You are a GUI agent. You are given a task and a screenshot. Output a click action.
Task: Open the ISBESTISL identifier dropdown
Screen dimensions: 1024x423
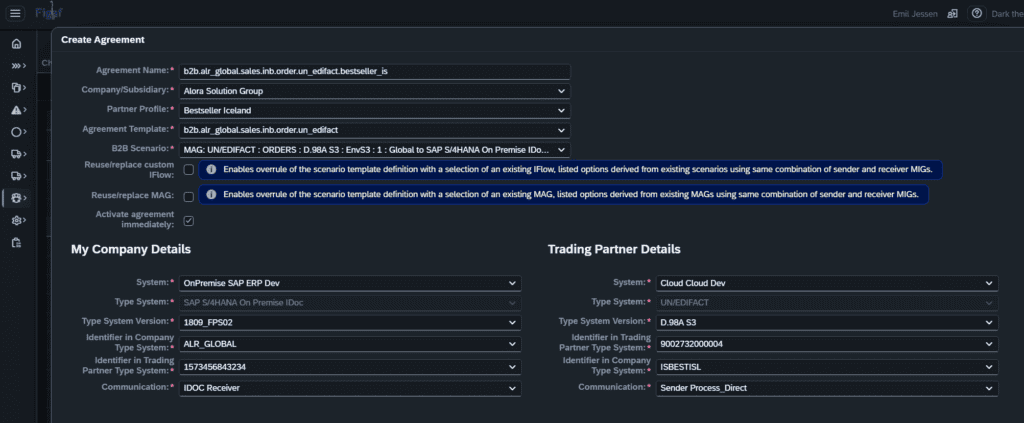pos(827,368)
